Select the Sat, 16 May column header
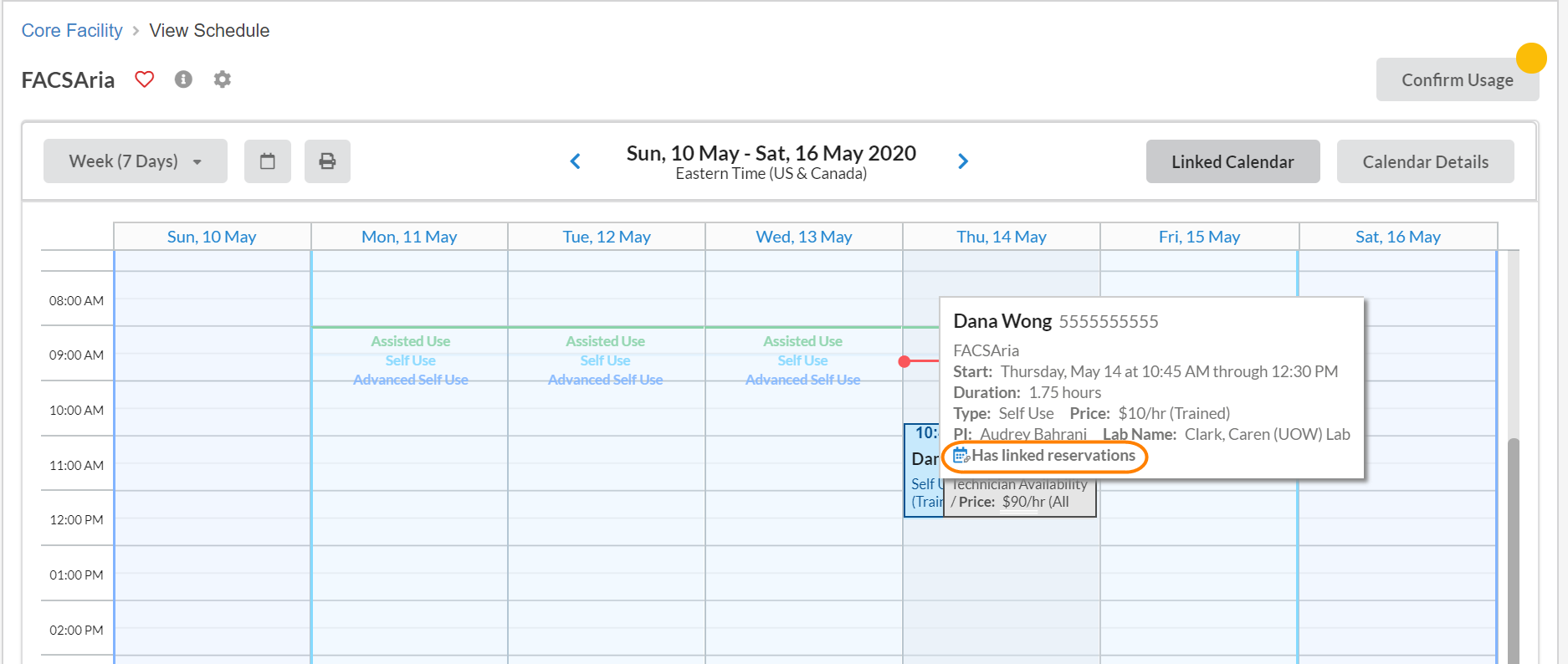 pyautogui.click(x=1397, y=237)
